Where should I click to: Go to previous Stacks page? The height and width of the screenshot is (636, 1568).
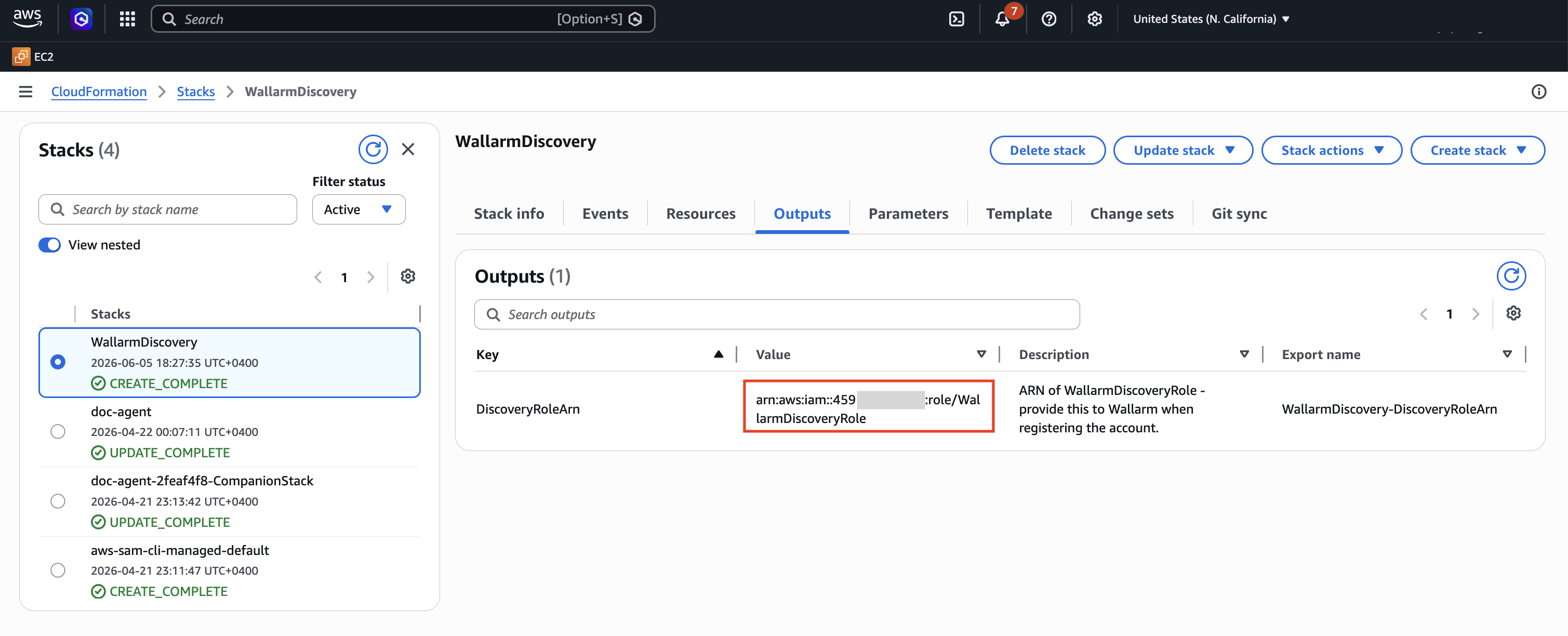coord(318,277)
